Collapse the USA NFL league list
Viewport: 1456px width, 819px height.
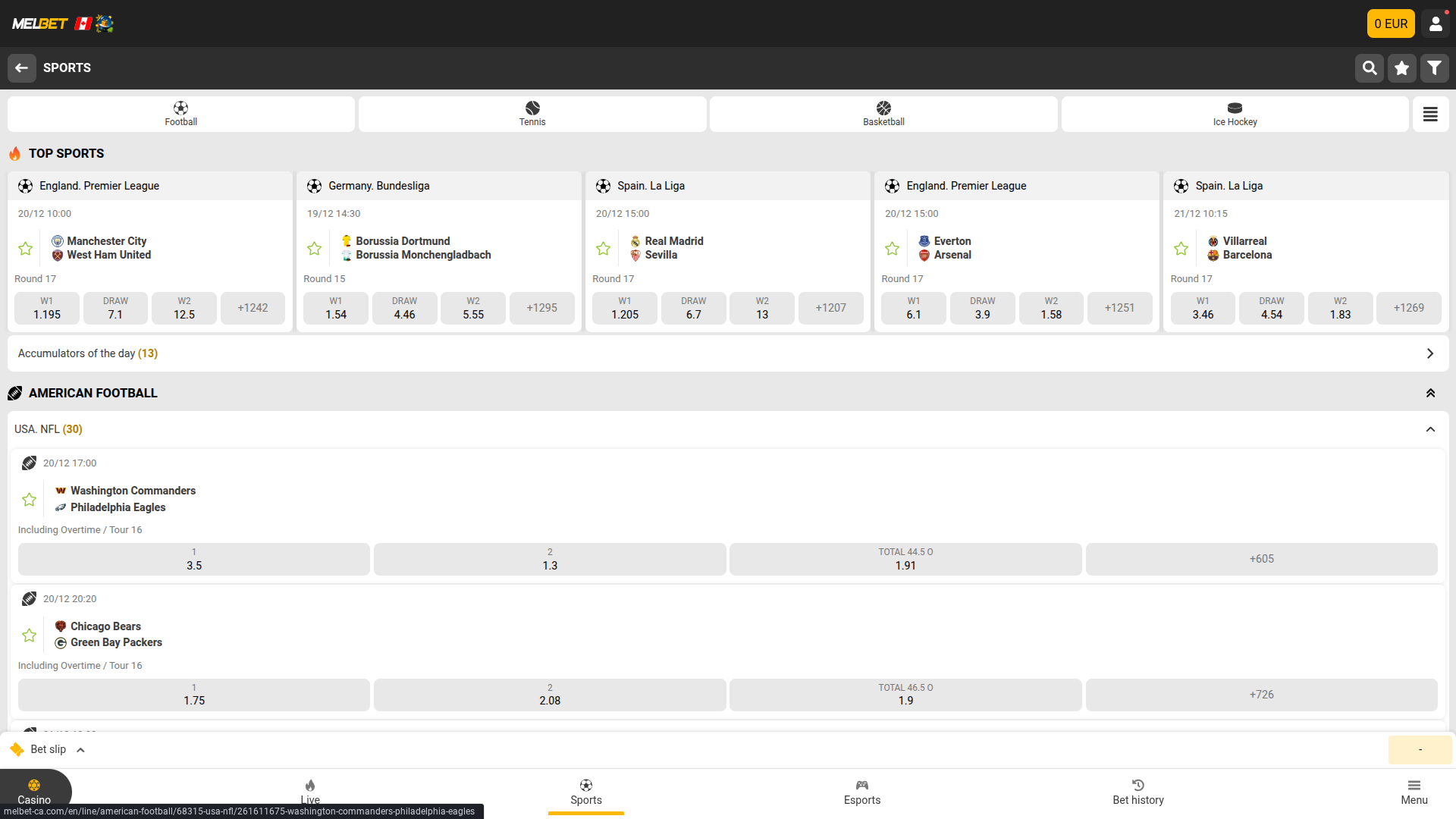tap(1430, 429)
